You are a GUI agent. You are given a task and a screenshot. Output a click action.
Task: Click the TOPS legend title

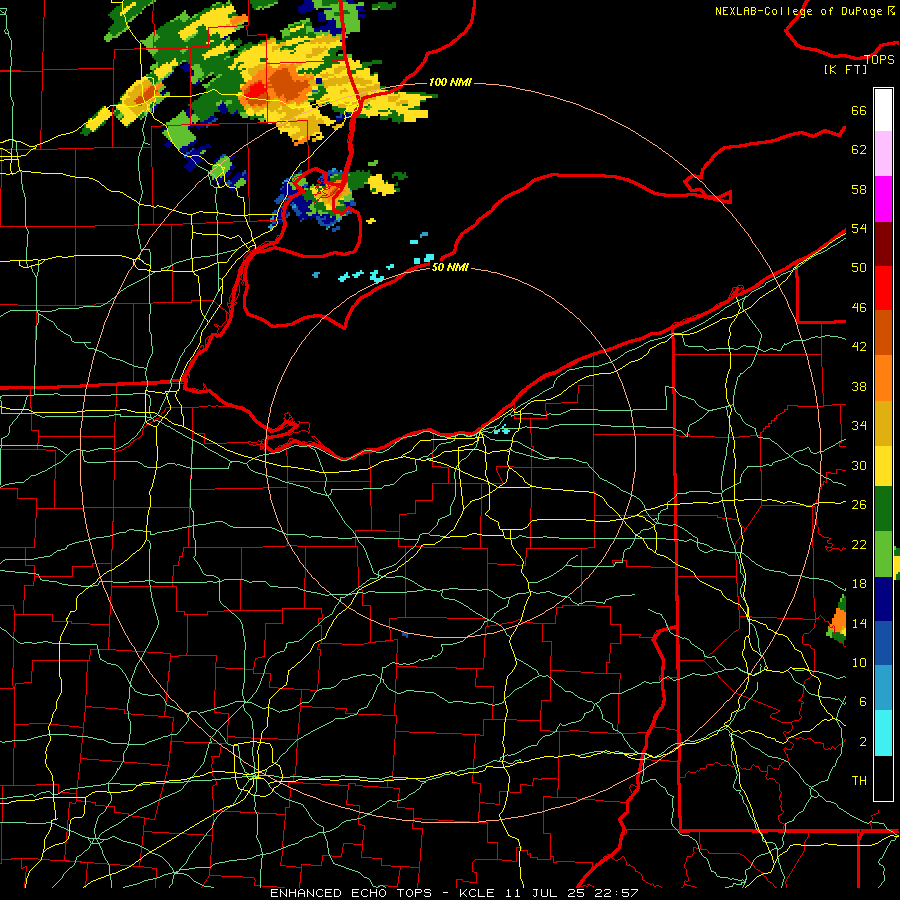[879, 59]
